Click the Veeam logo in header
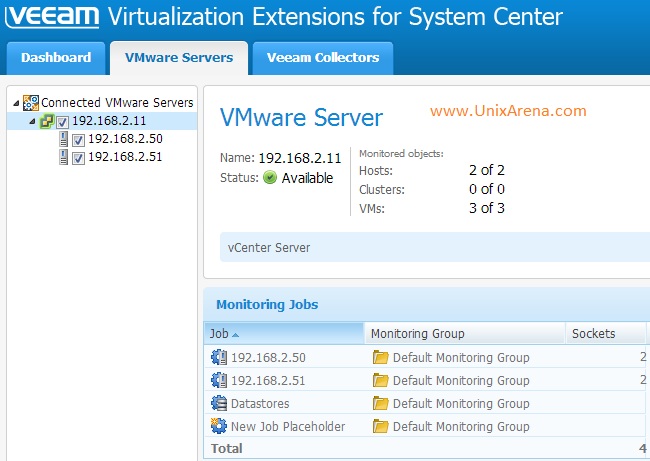The image size is (650, 461). [x=52, y=16]
